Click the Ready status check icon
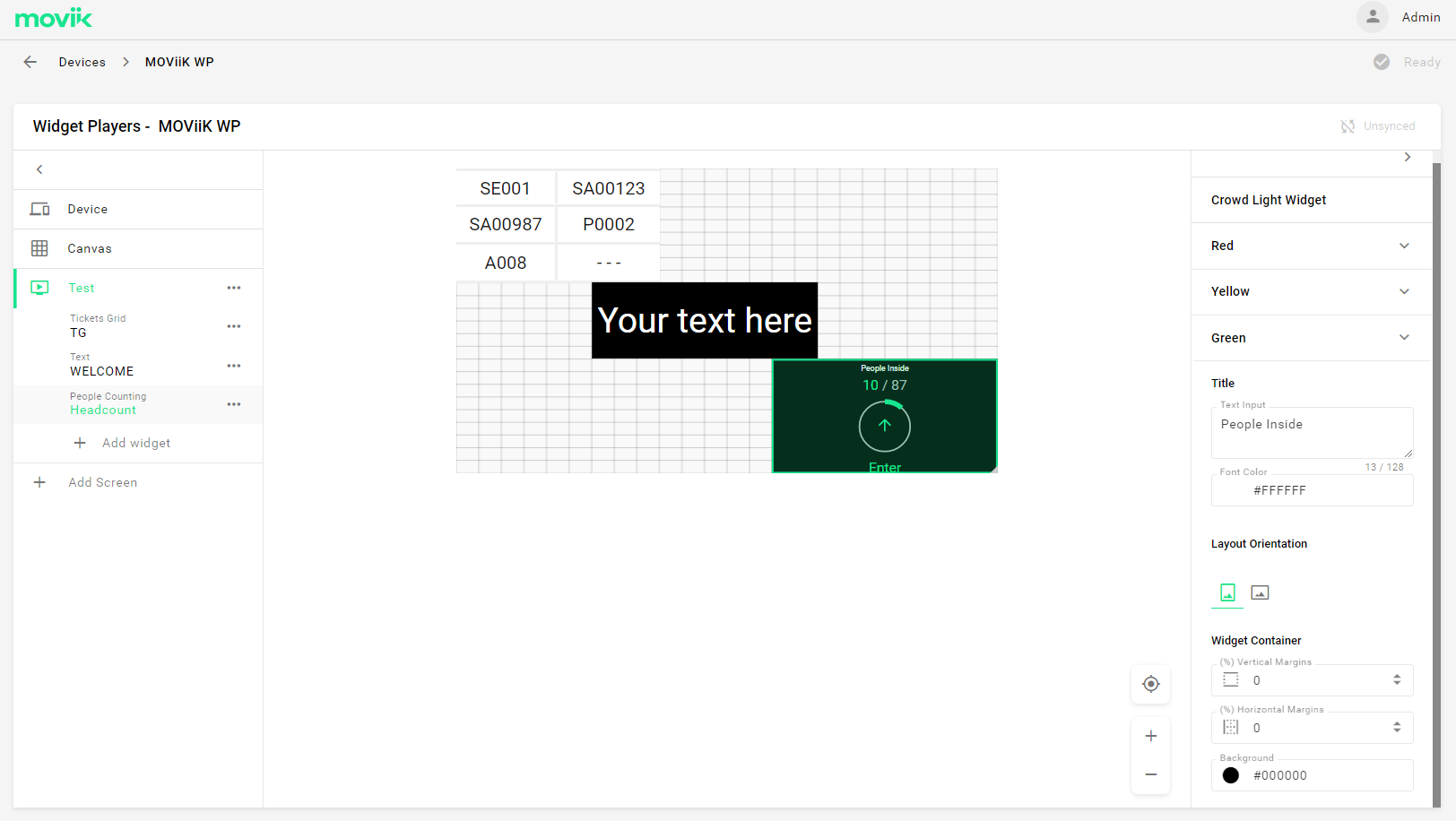1456x821 pixels. (1382, 62)
